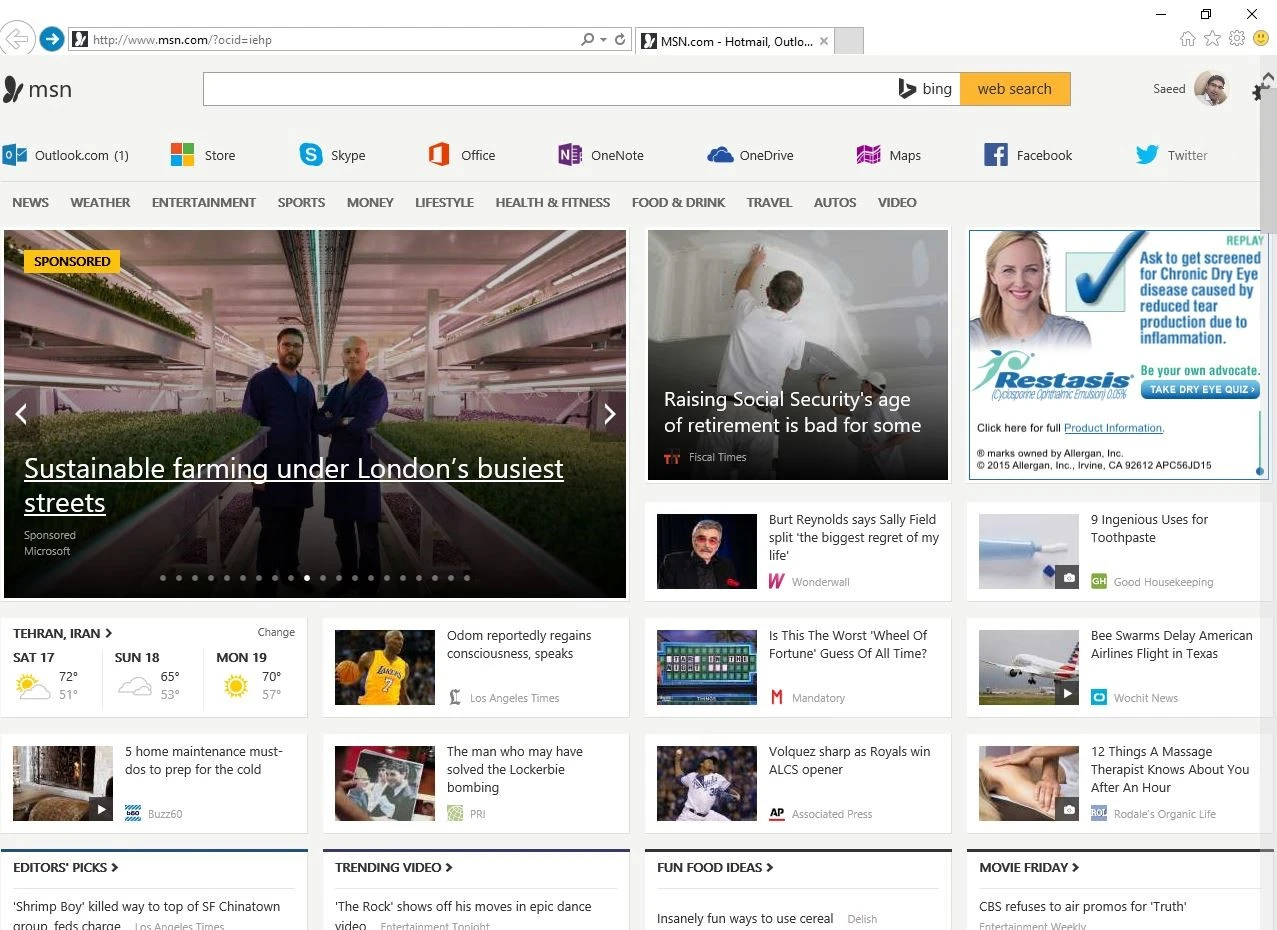This screenshot has width=1277, height=930.
Task: Show next slide in the carousel
Action: click(609, 414)
